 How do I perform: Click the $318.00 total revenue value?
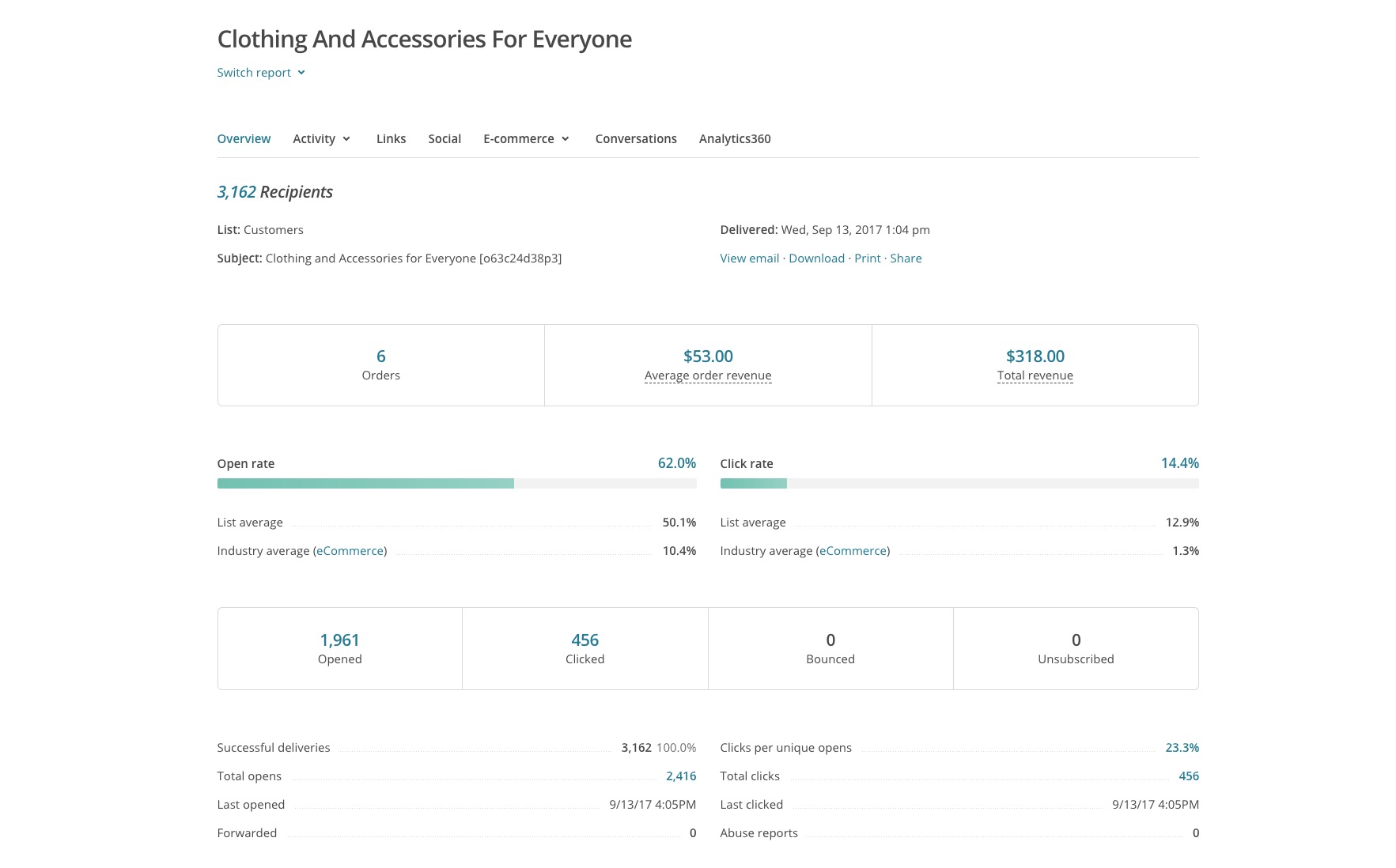1035,357
